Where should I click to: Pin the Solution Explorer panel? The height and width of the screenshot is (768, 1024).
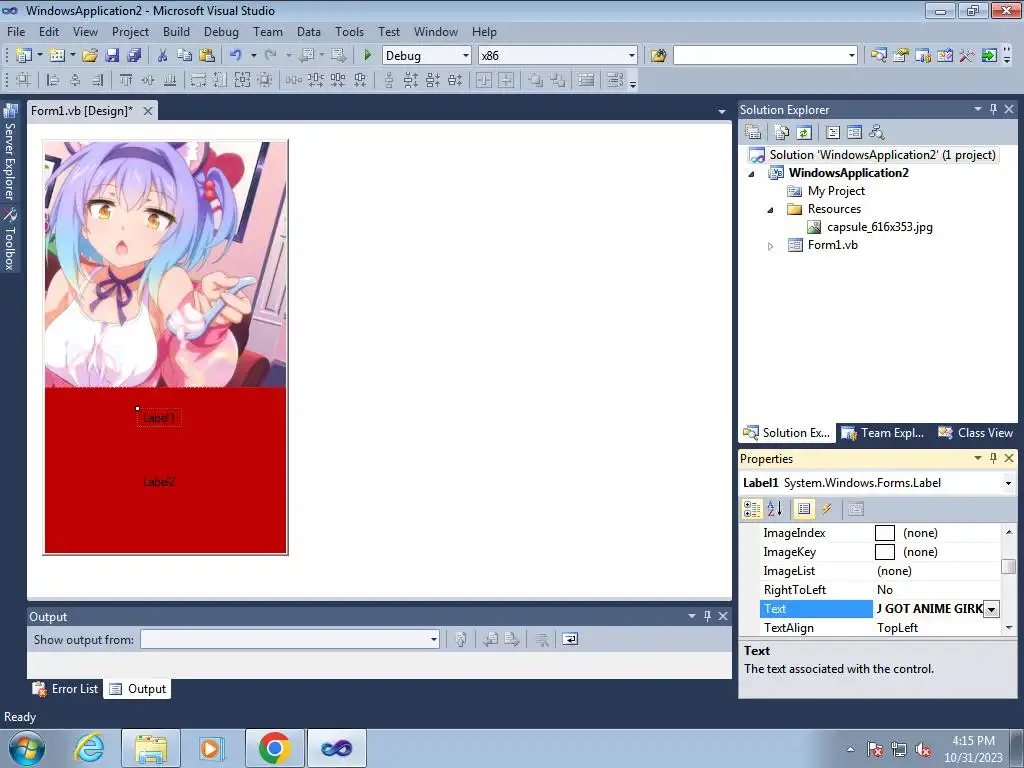pyautogui.click(x=993, y=109)
